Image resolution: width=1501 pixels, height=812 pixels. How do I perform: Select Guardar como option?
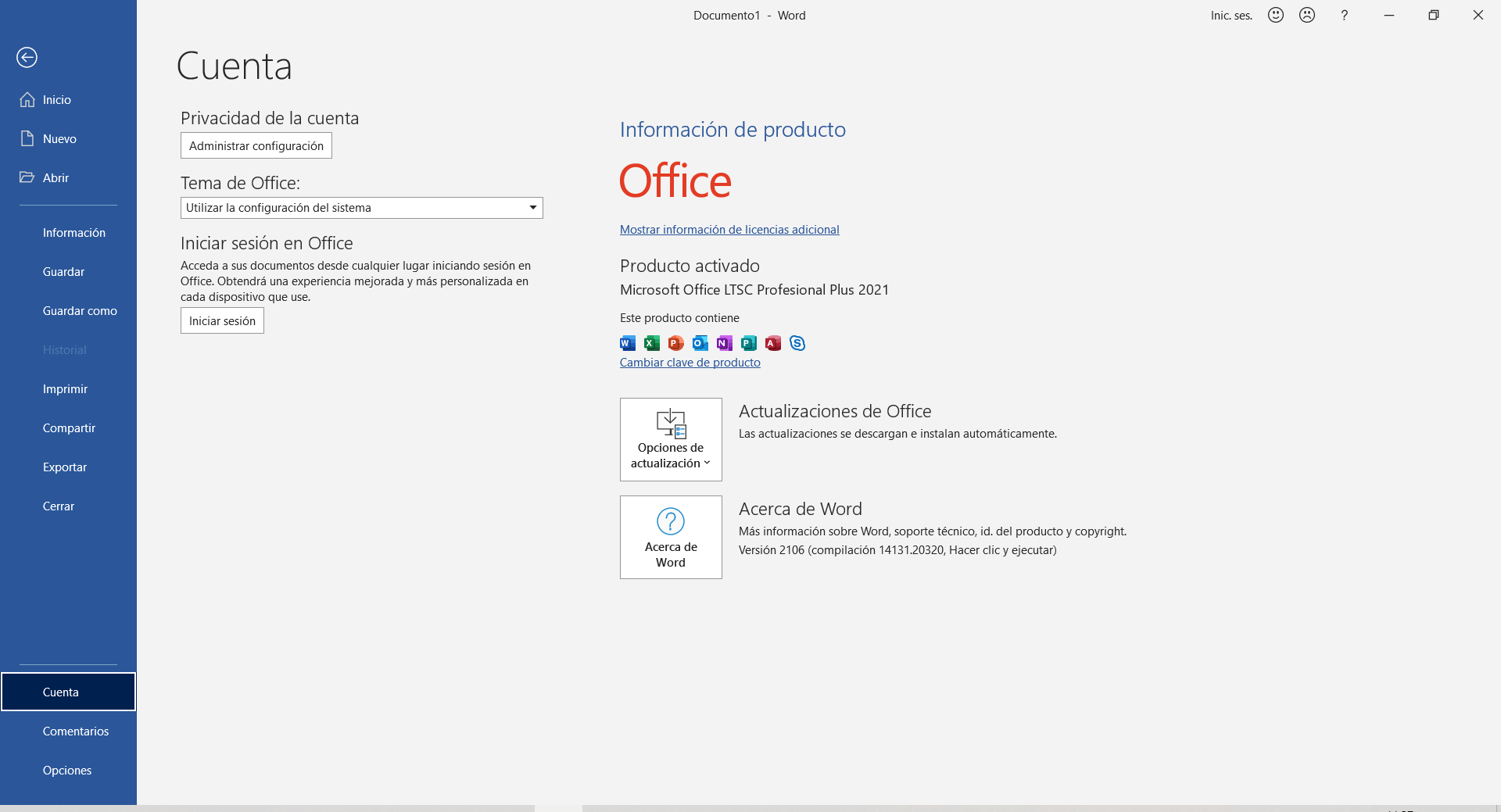[x=68, y=310]
